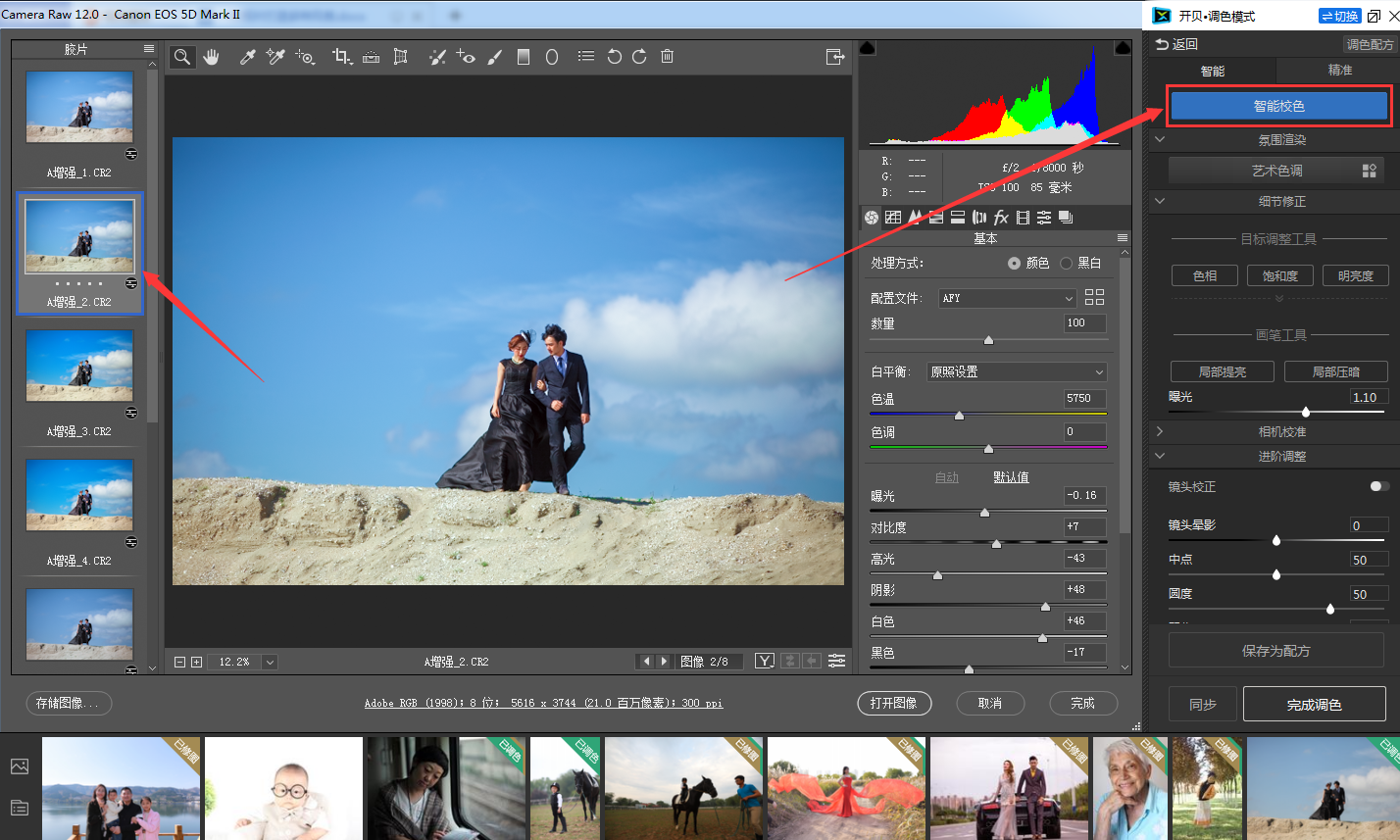Expand the 相机校准 section
This screenshot has width=1400, height=840.
click(1160, 431)
